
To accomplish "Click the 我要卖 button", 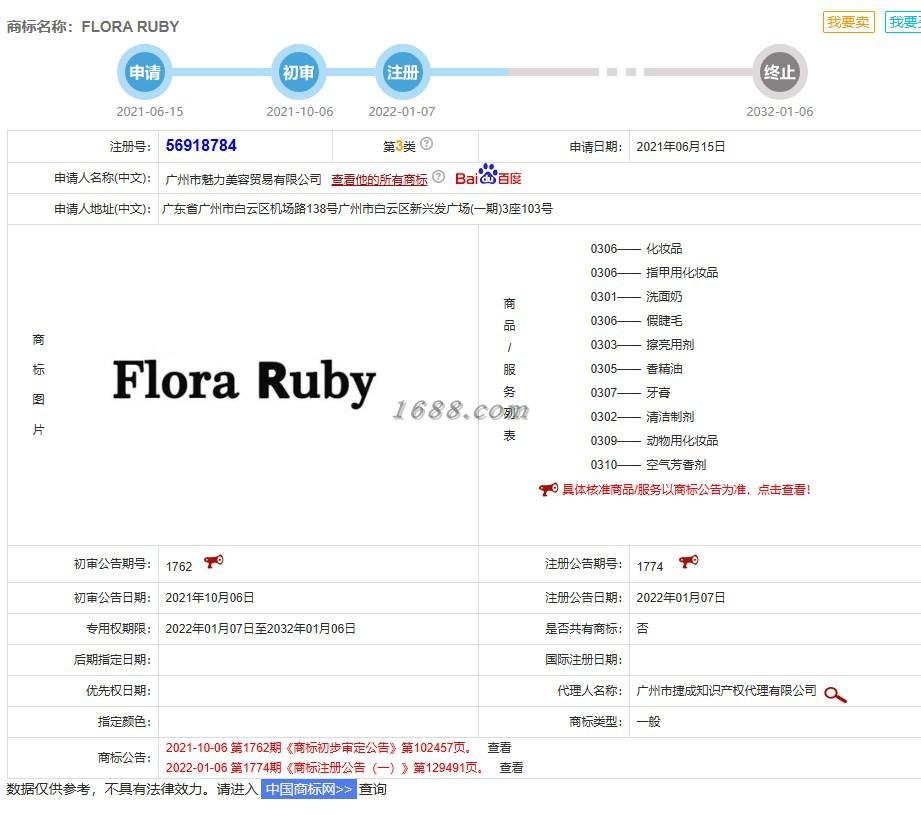I will pyautogui.click(x=848, y=22).
